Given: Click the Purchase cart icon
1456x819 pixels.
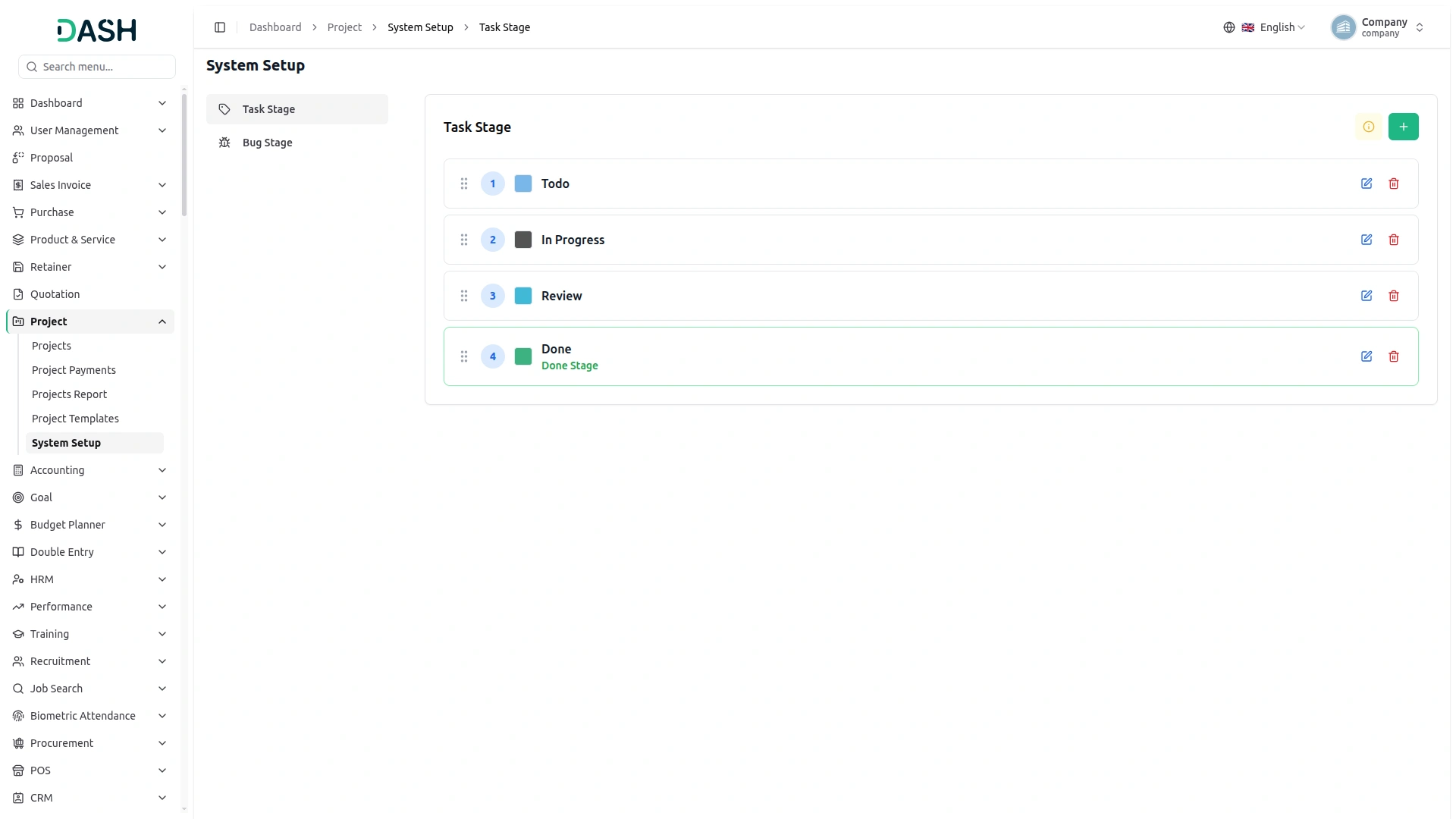Looking at the screenshot, I should pos(18,212).
